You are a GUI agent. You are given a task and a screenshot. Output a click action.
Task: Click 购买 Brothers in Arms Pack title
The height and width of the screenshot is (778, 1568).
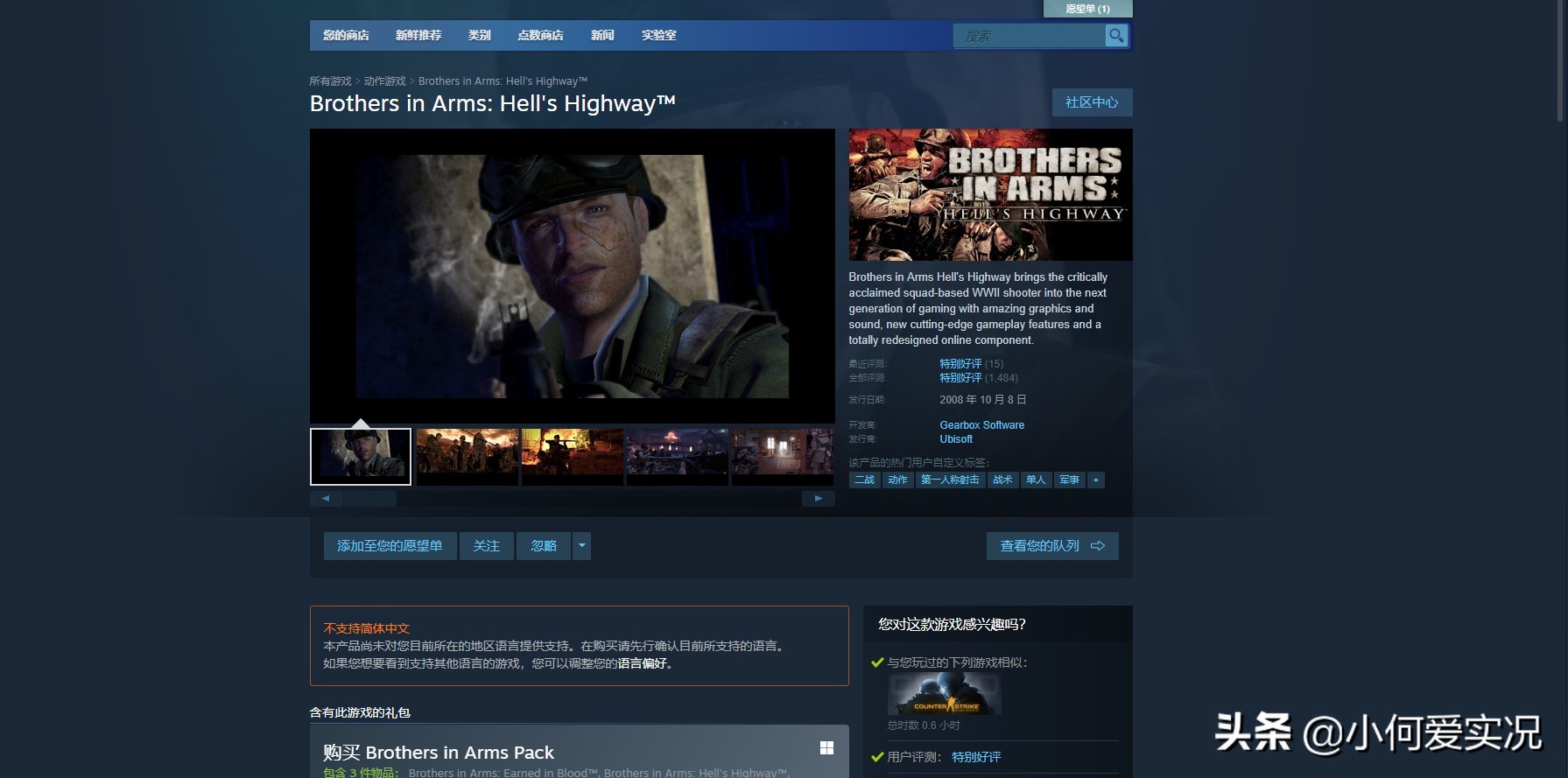tap(438, 753)
